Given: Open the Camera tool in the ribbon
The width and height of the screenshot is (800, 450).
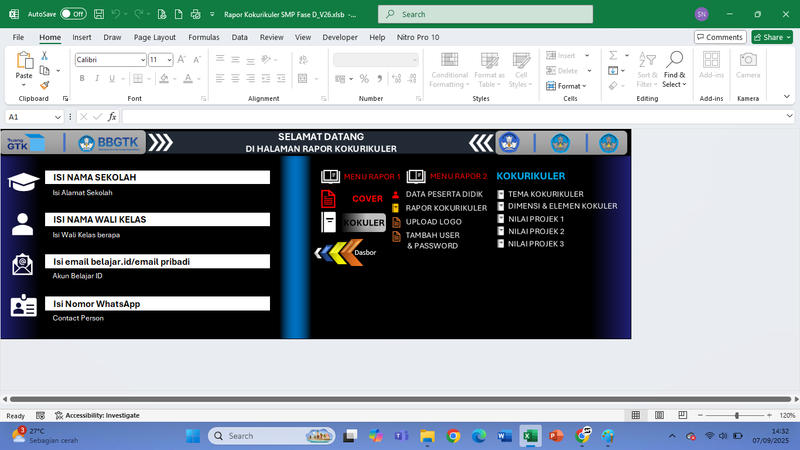Looking at the screenshot, I should click(x=747, y=66).
